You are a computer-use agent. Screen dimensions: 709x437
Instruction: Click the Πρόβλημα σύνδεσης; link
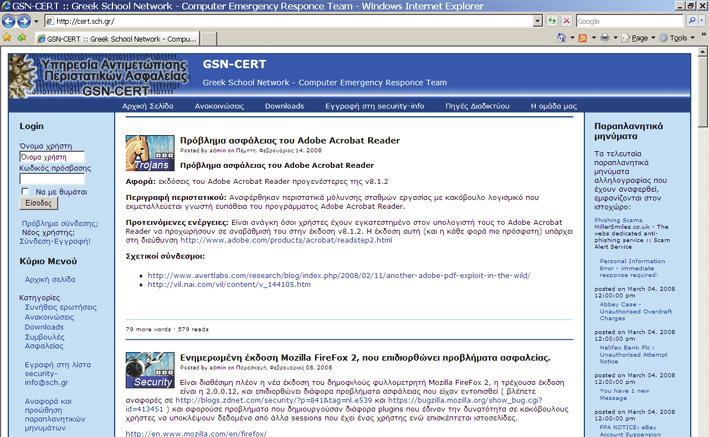point(60,223)
